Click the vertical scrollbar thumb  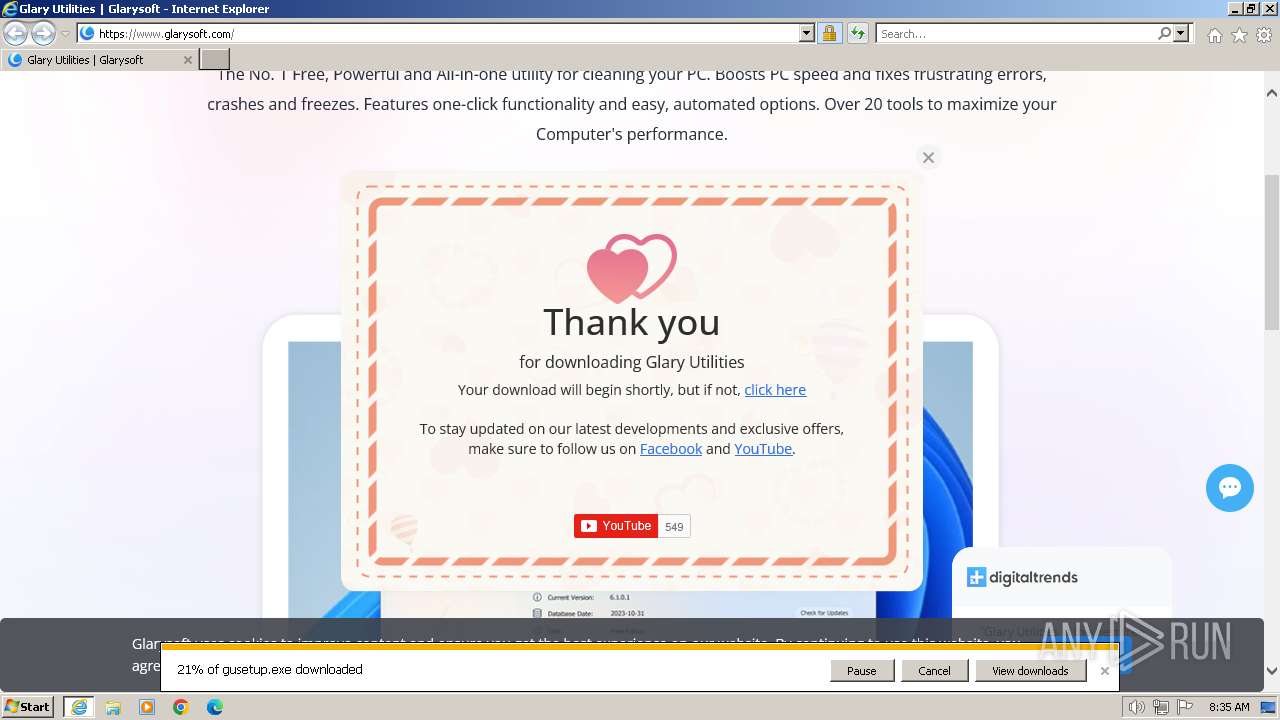(x=1272, y=251)
